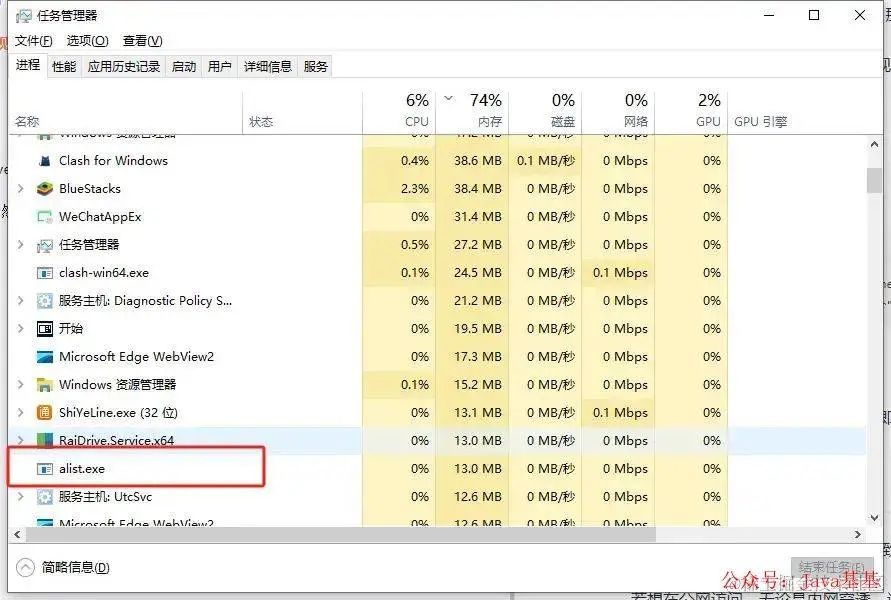Click the Microsoft Edge WebView2 17.3 MB icon
This screenshot has width=891, height=600.
pyautogui.click(x=44, y=357)
